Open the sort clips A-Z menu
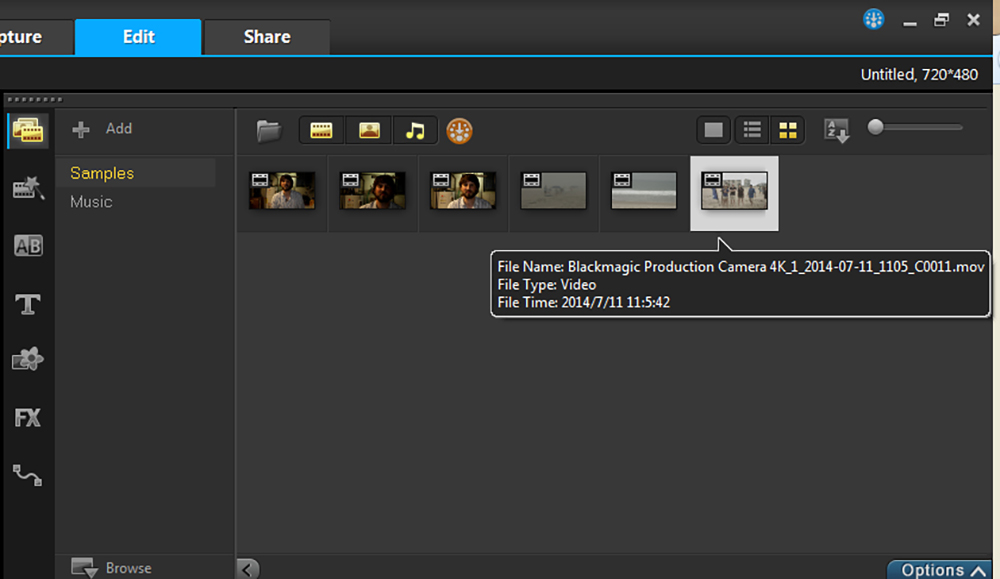Screen dimensions: 1000x579 tap(837, 131)
